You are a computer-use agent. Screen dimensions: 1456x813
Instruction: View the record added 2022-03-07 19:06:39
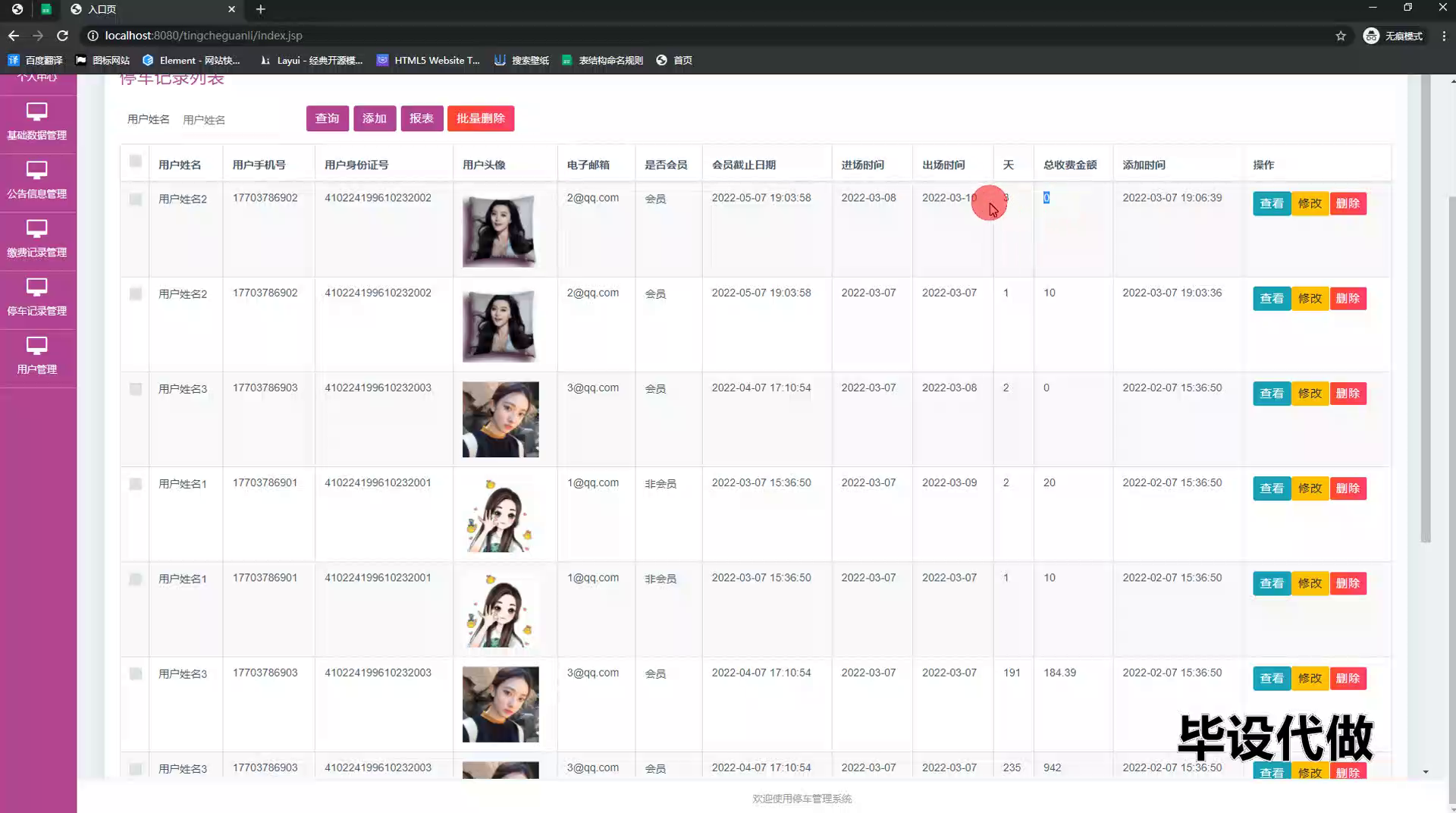coord(1272,203)
